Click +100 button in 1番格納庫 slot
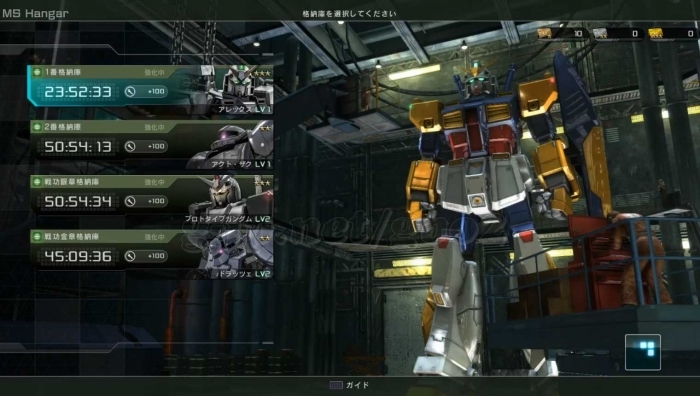 click(x=156, y=92)
